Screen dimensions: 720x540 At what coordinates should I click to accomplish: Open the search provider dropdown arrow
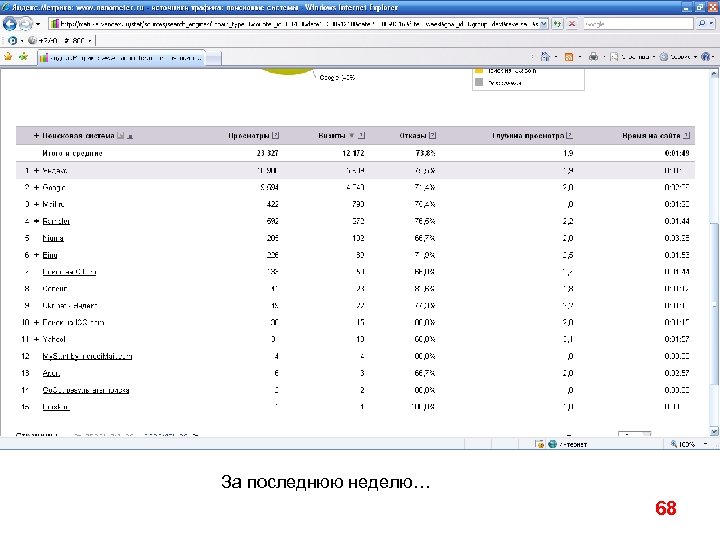click(712, 24)
